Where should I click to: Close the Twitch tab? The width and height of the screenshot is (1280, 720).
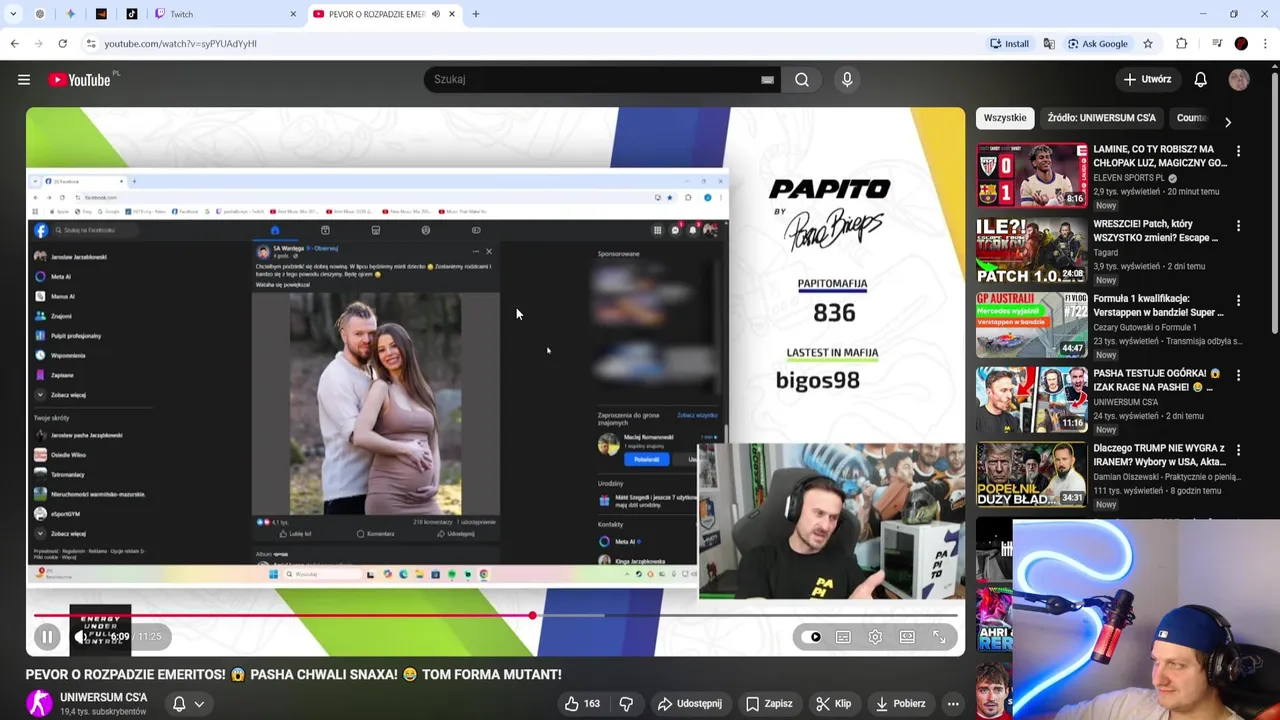point(293,14)
